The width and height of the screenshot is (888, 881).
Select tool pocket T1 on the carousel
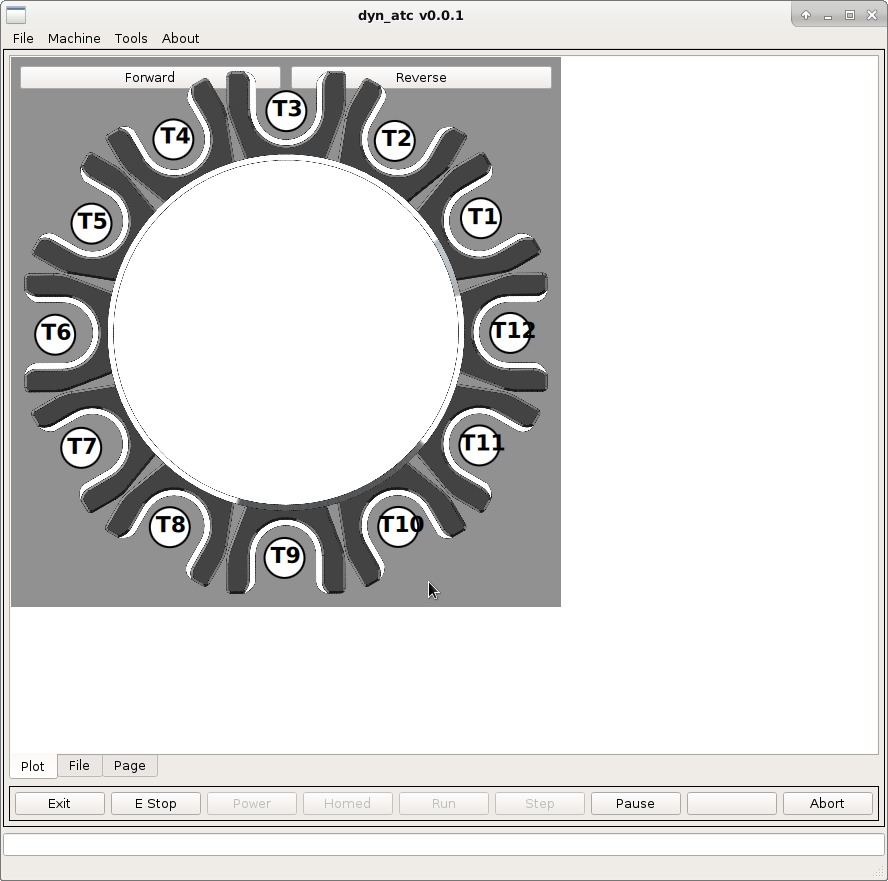pos(481,218)
